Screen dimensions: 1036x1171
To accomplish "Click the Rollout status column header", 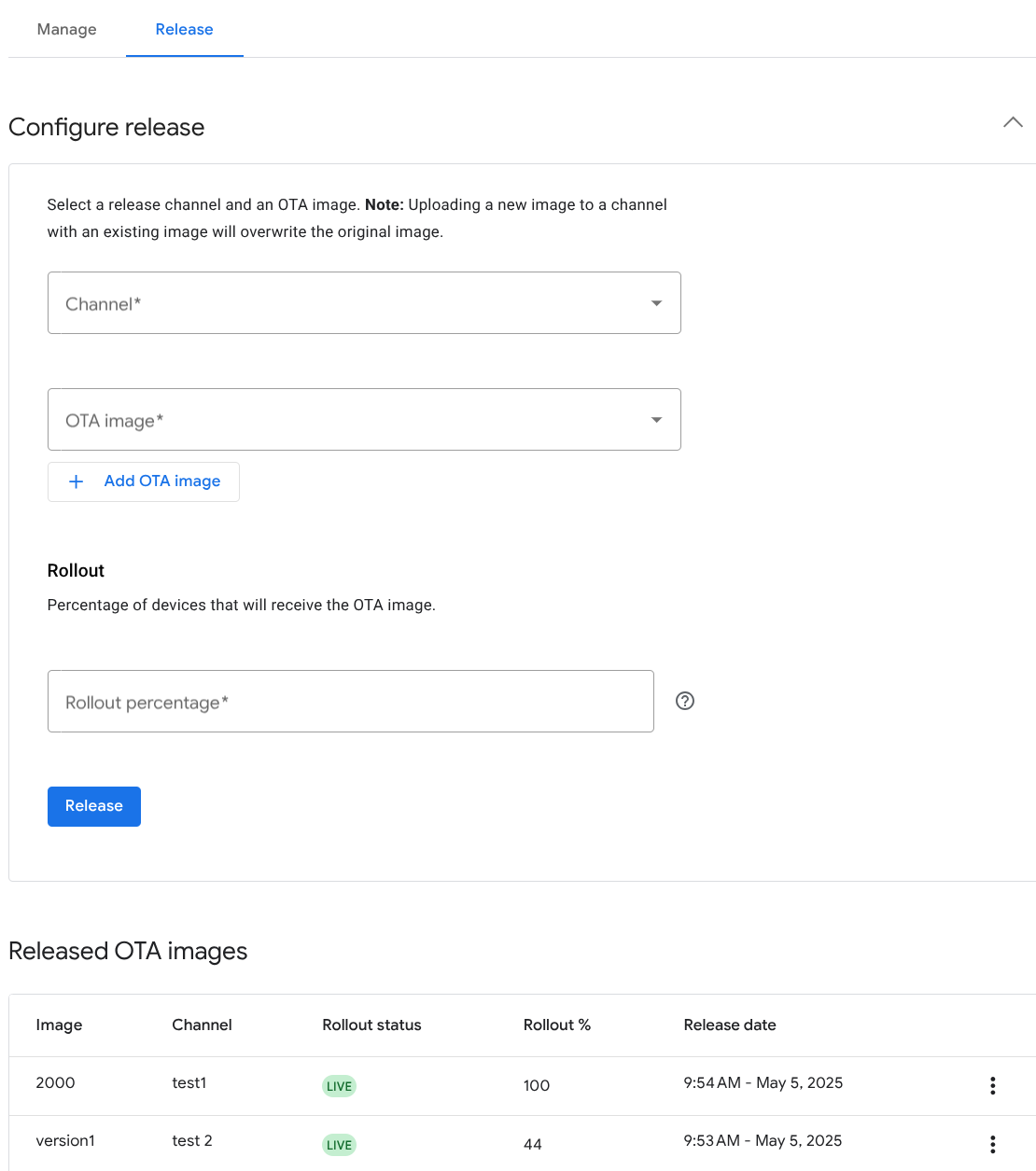I will click(371, 1025).
